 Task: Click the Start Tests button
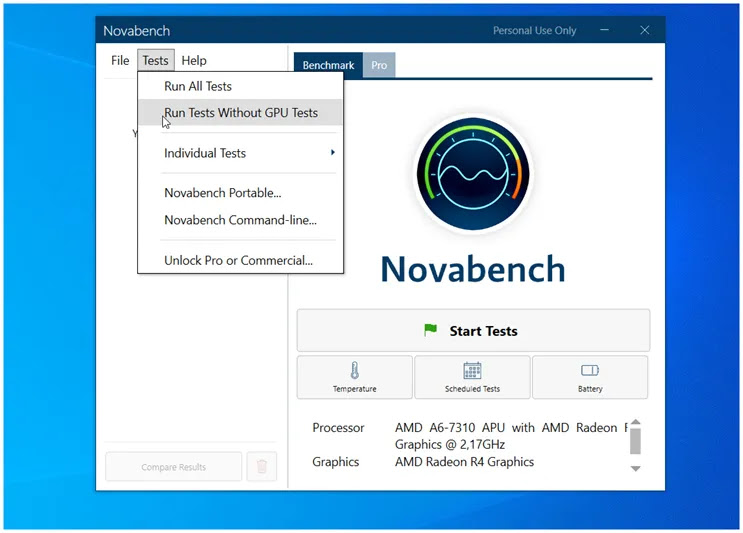click(473, 331)
